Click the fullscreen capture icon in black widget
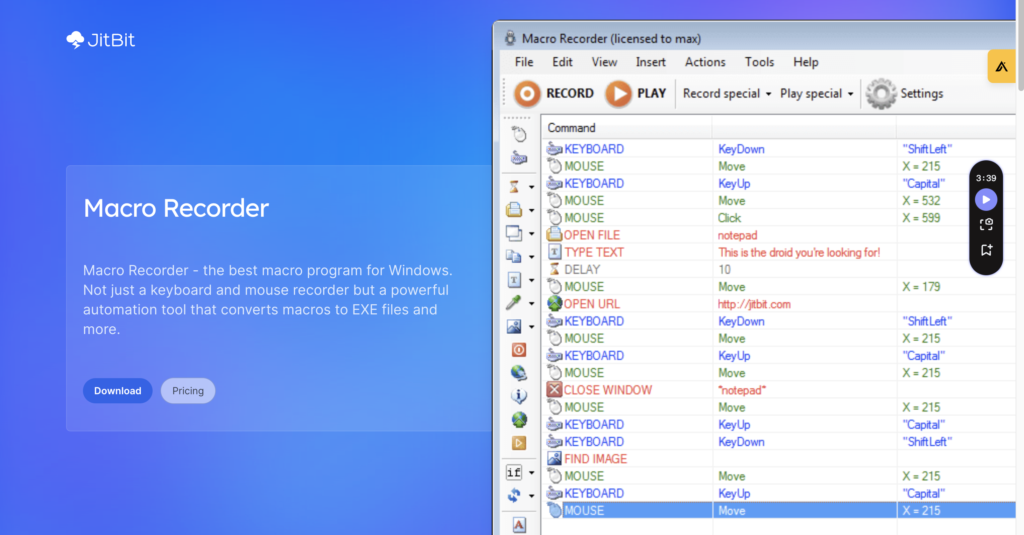Image resolution: width=1024 pixels, height=535 pixels. [986, 224]
